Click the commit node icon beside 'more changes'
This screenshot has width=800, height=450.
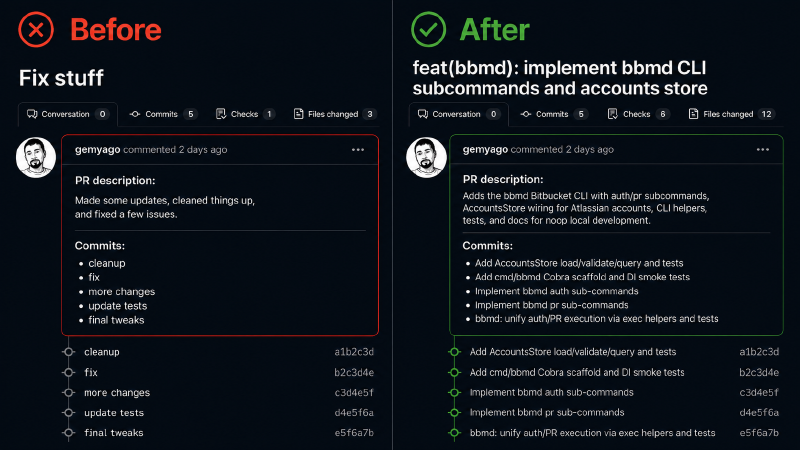(68, 392)
